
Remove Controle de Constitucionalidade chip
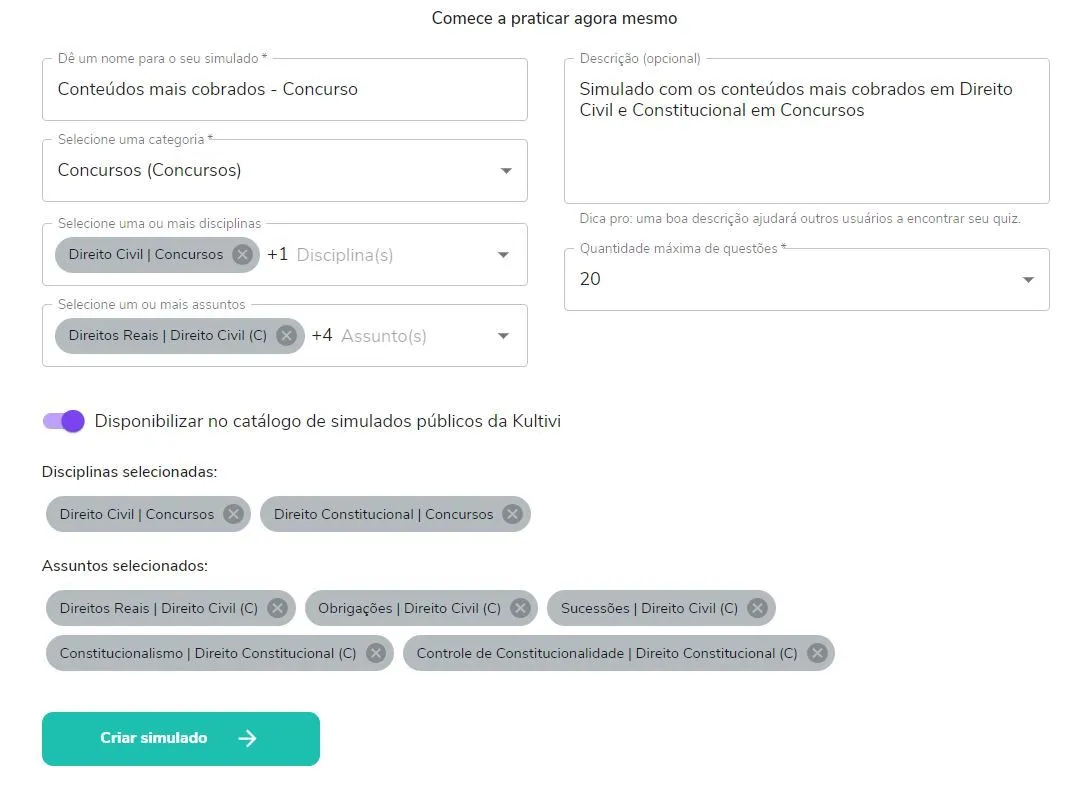pyautogui.click(x=817, y=653)
